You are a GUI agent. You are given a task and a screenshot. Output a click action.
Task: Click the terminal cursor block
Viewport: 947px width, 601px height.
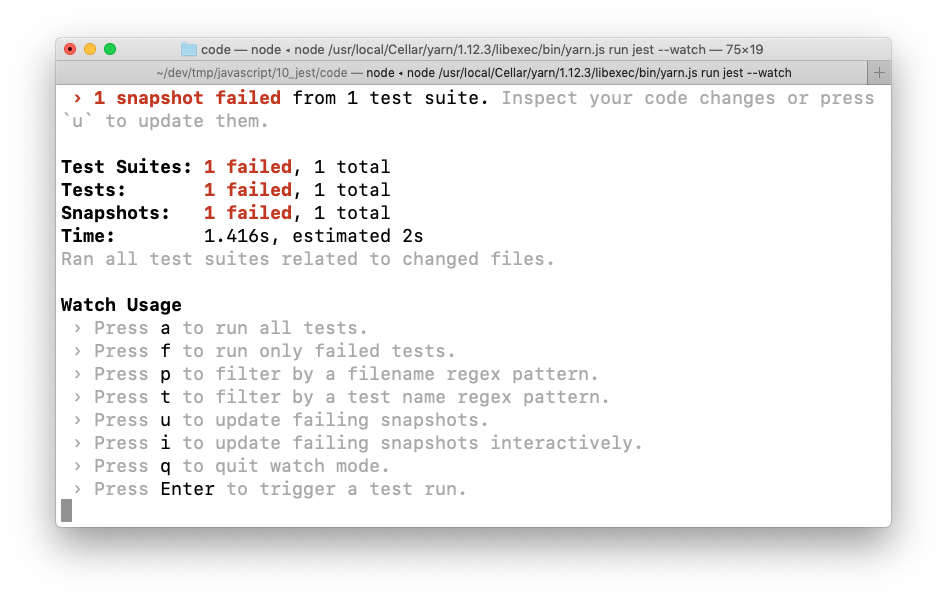[x=67, y=511]
